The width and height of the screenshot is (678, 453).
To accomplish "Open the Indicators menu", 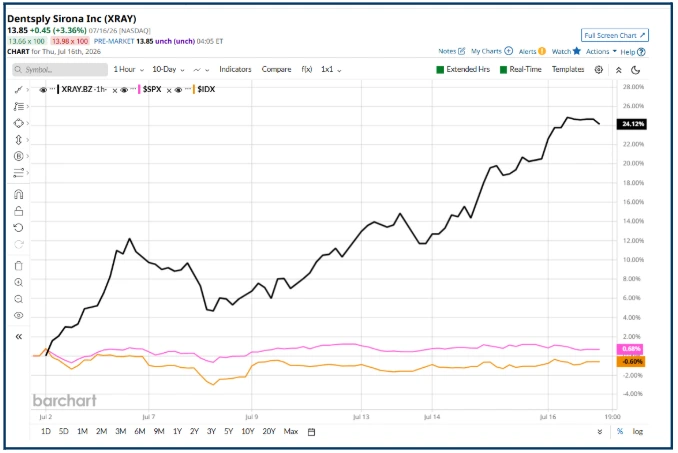I will click(235, 69).
